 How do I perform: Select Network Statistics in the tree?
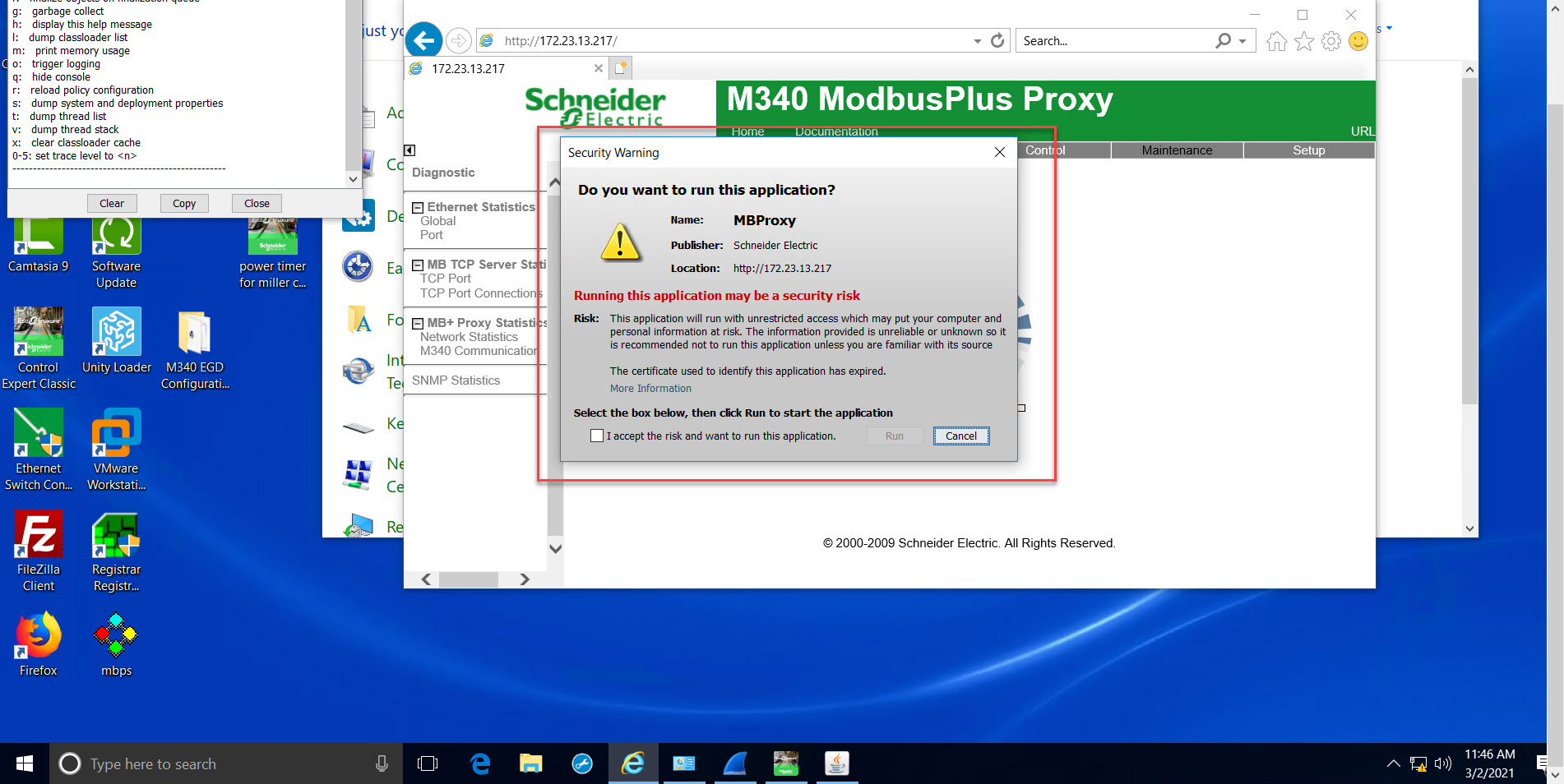click(469, 337)
